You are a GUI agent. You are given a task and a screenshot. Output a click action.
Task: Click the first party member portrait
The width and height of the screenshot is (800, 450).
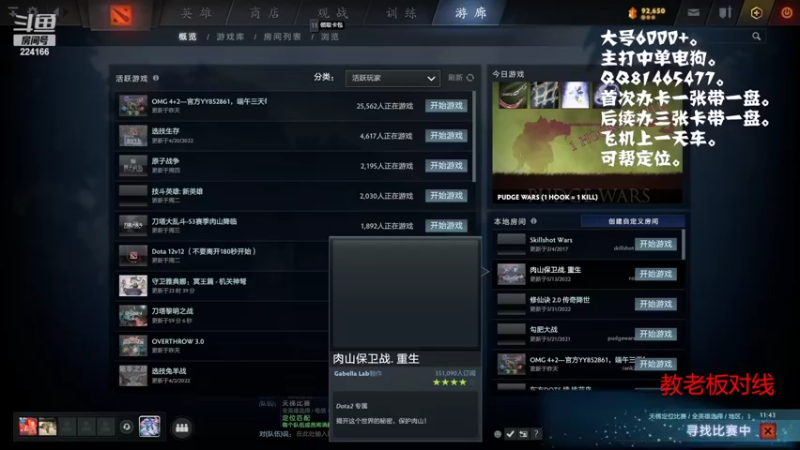click(x=28, y=426)
